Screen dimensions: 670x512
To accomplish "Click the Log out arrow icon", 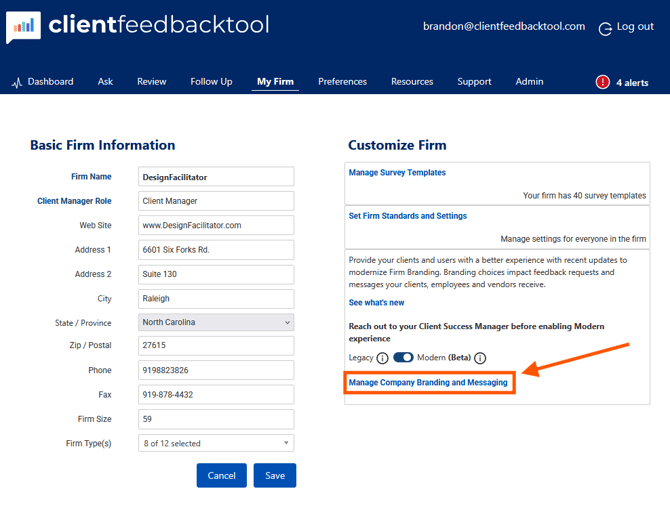I will pyautogui.click(x=605, y=28).
